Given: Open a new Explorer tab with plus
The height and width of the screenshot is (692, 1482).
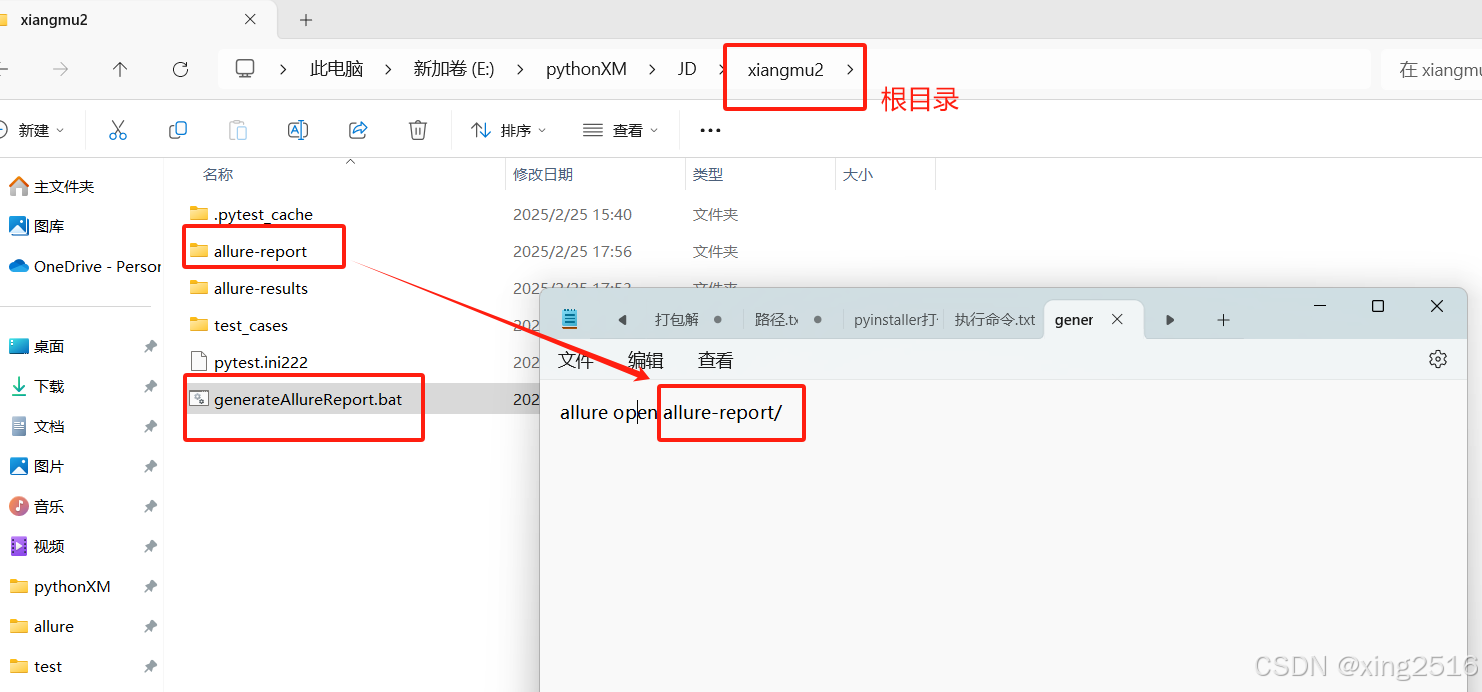Looking at the screenshot, I should coord(306,19).
